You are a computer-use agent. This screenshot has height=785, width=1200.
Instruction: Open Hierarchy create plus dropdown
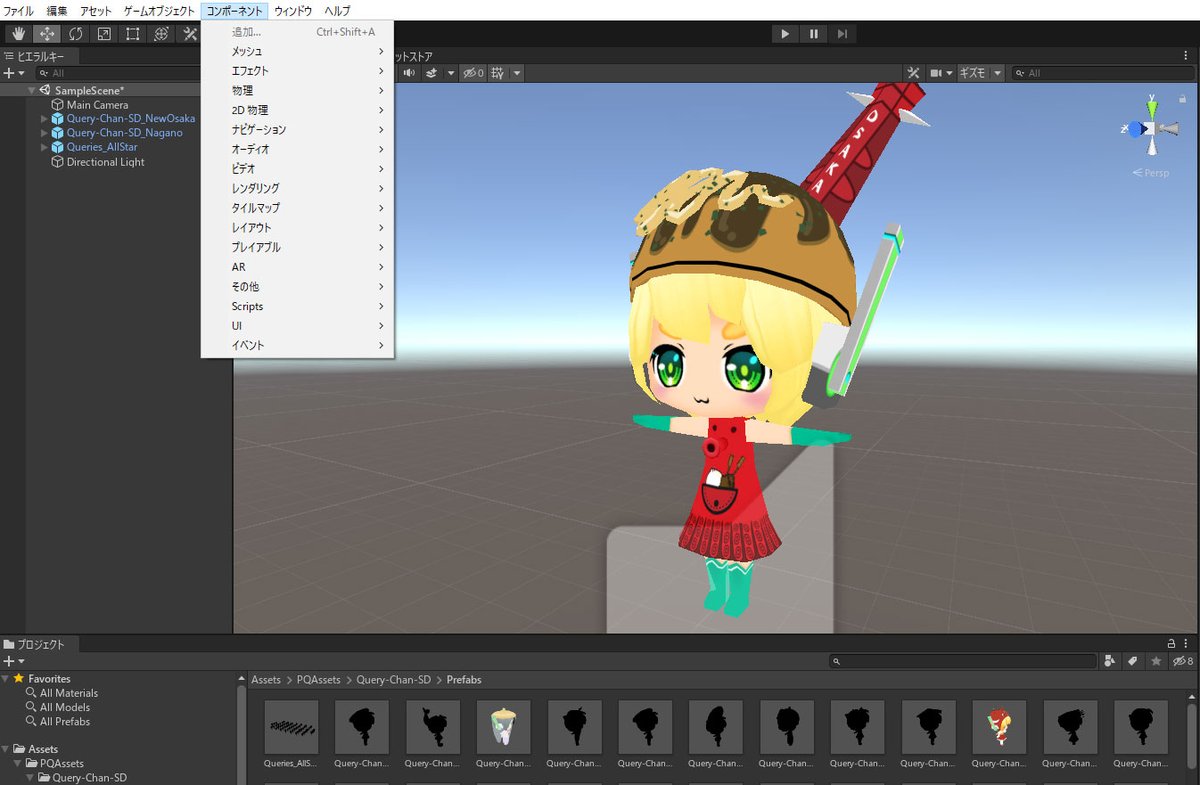tap(13, 73)
